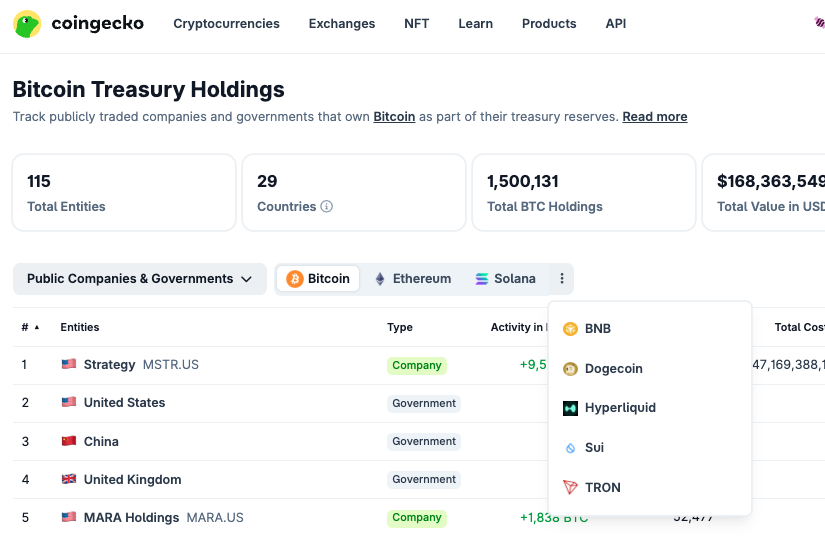Viewport: 825px width, 537px height.
Task: Open United States entity link
Action: pos(124,402)
